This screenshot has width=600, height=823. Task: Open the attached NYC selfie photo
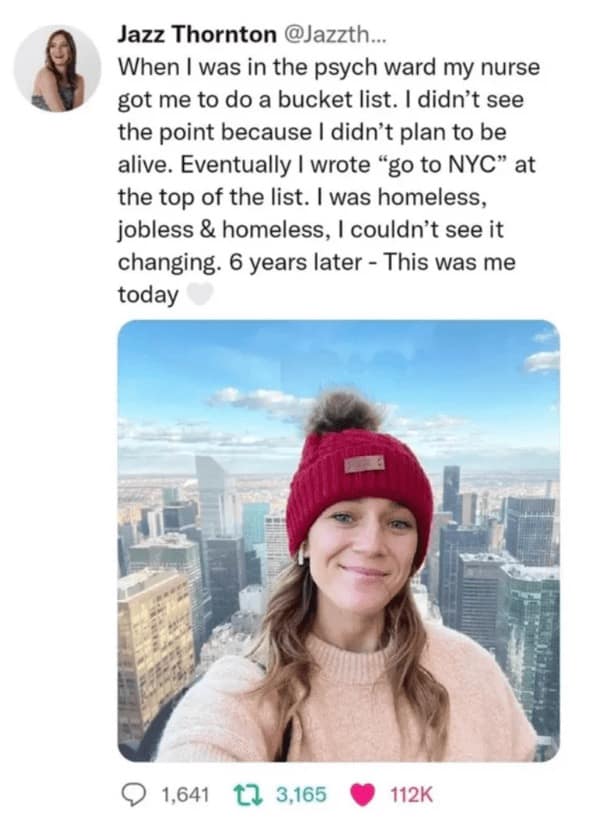tap(338, 540)
